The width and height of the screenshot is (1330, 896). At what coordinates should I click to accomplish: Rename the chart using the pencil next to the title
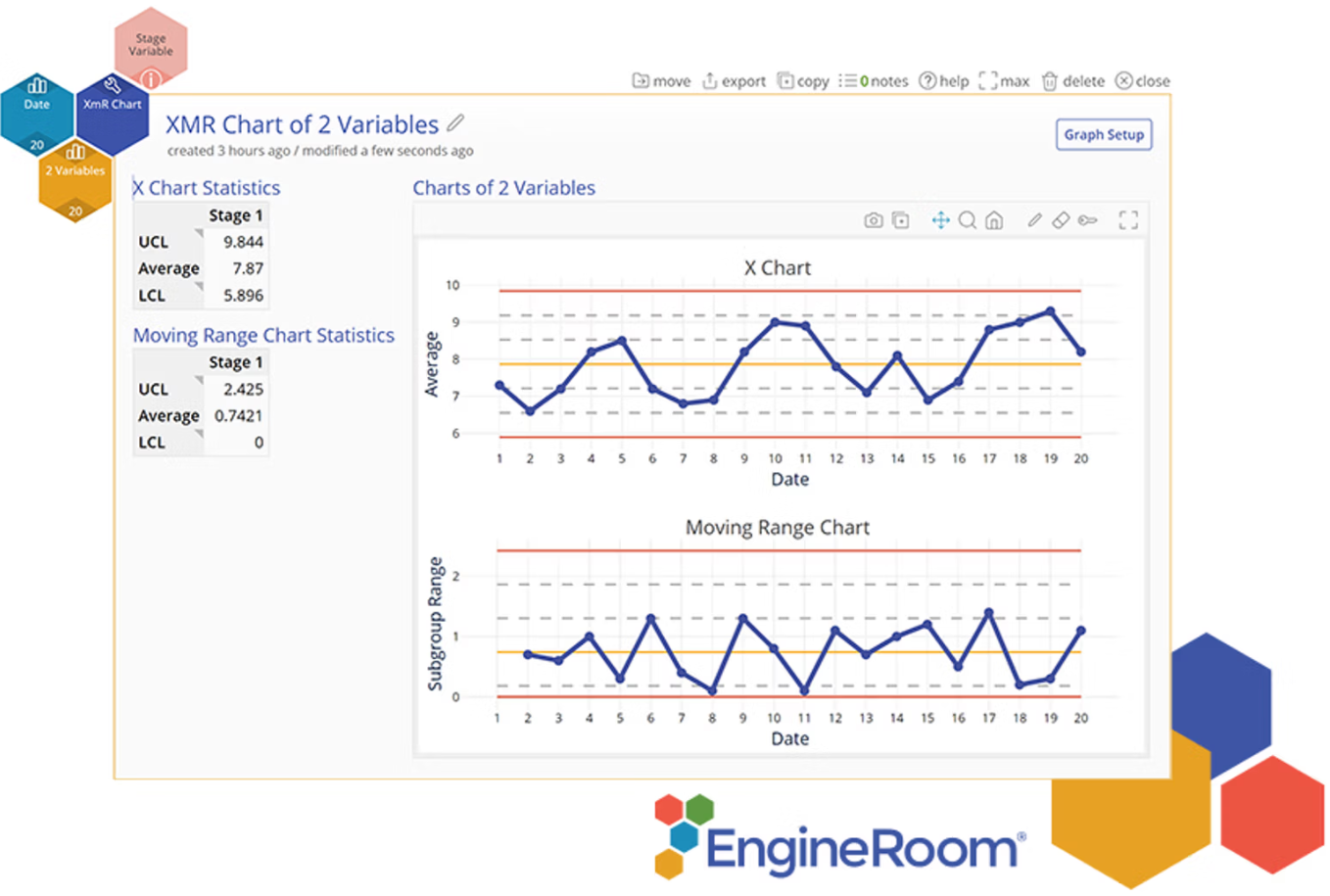pos(454,123)
